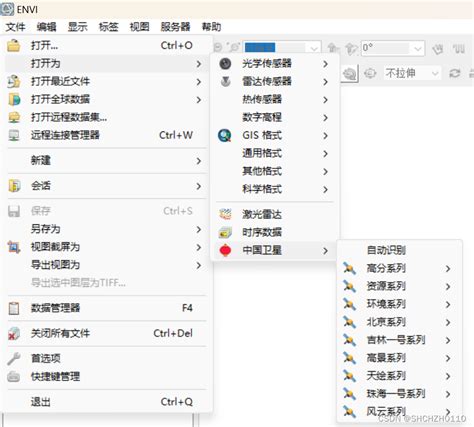Click the 资源系列 satellite icon
Screen dimensions: 474x427
349,286
